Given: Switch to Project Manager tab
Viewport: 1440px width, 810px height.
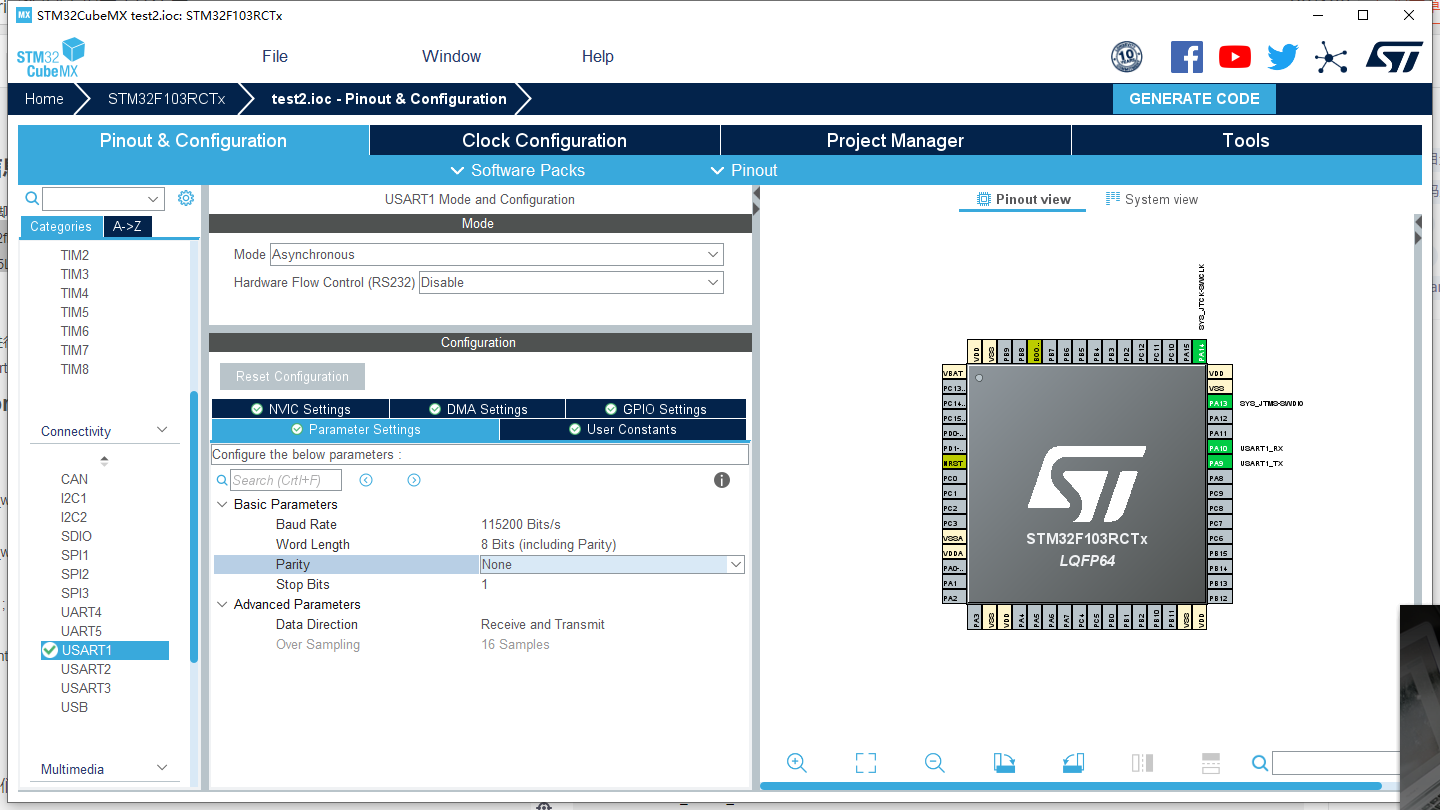Looking at the screenshot, I should click(895, 141).
